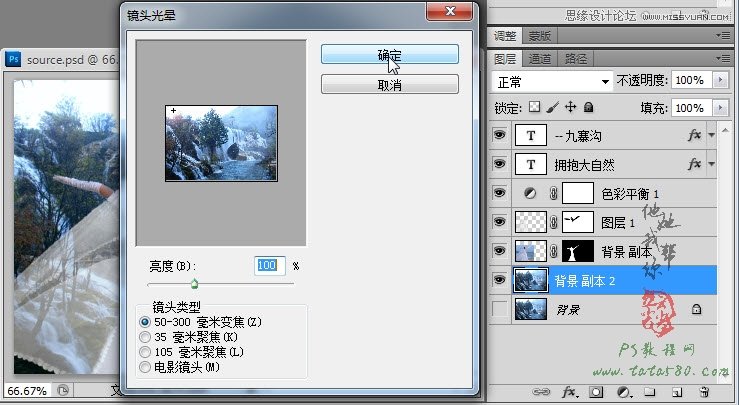Open the layers panel options menu
The height and width of the screenshot is (405, 739).
click(723, 58)
